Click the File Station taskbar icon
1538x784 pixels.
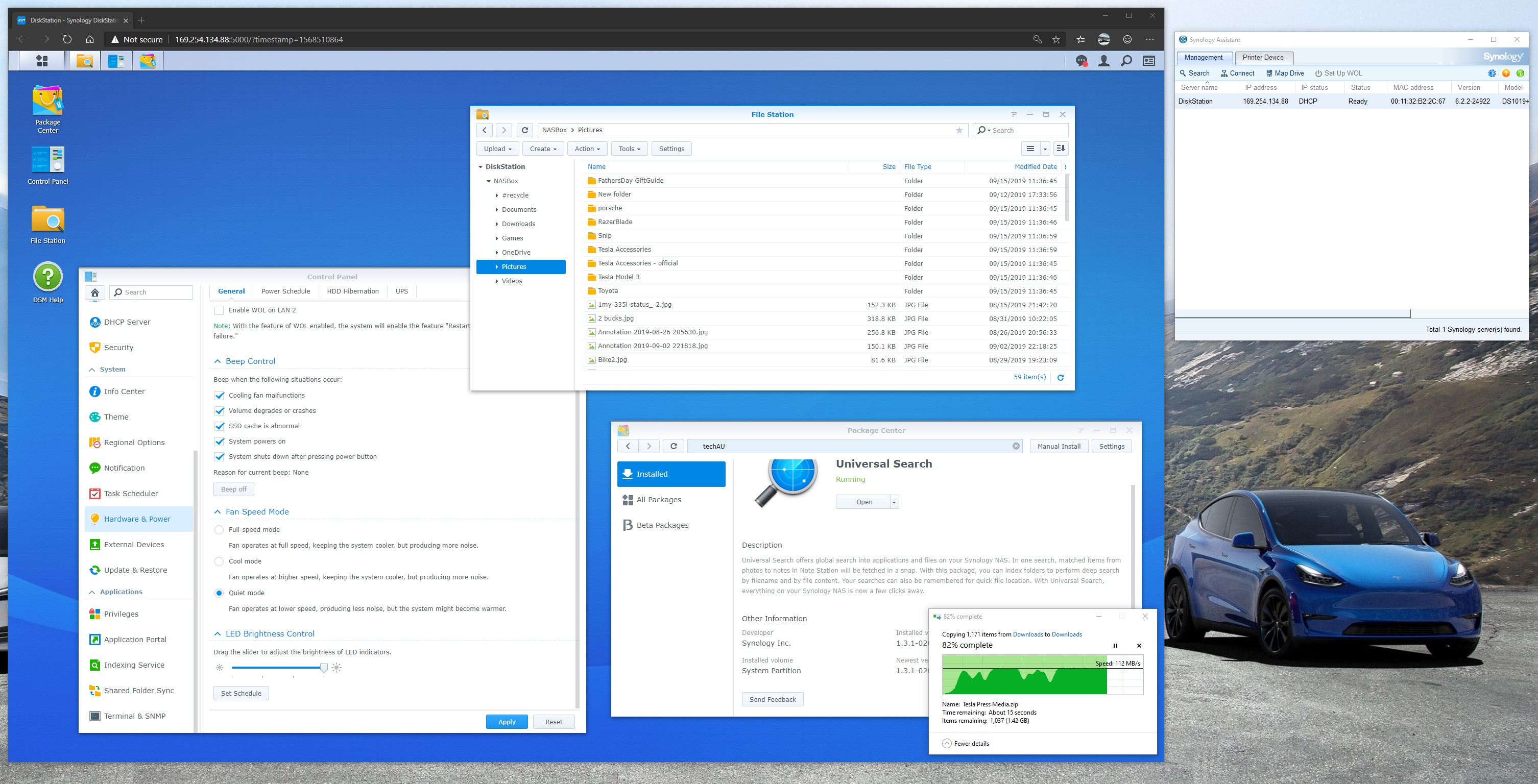pos(84,60)
